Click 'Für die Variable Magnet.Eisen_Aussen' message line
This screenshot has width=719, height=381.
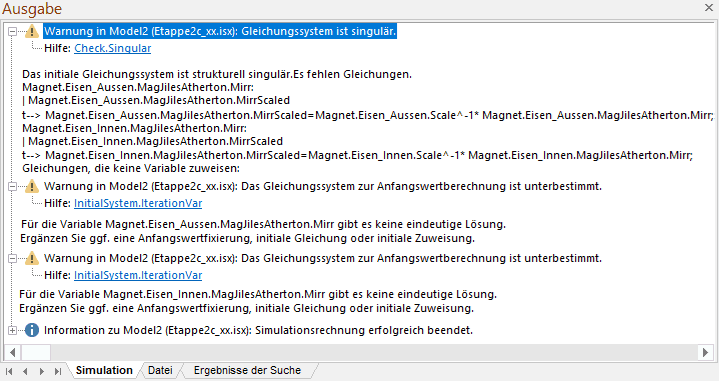[263, 225]
